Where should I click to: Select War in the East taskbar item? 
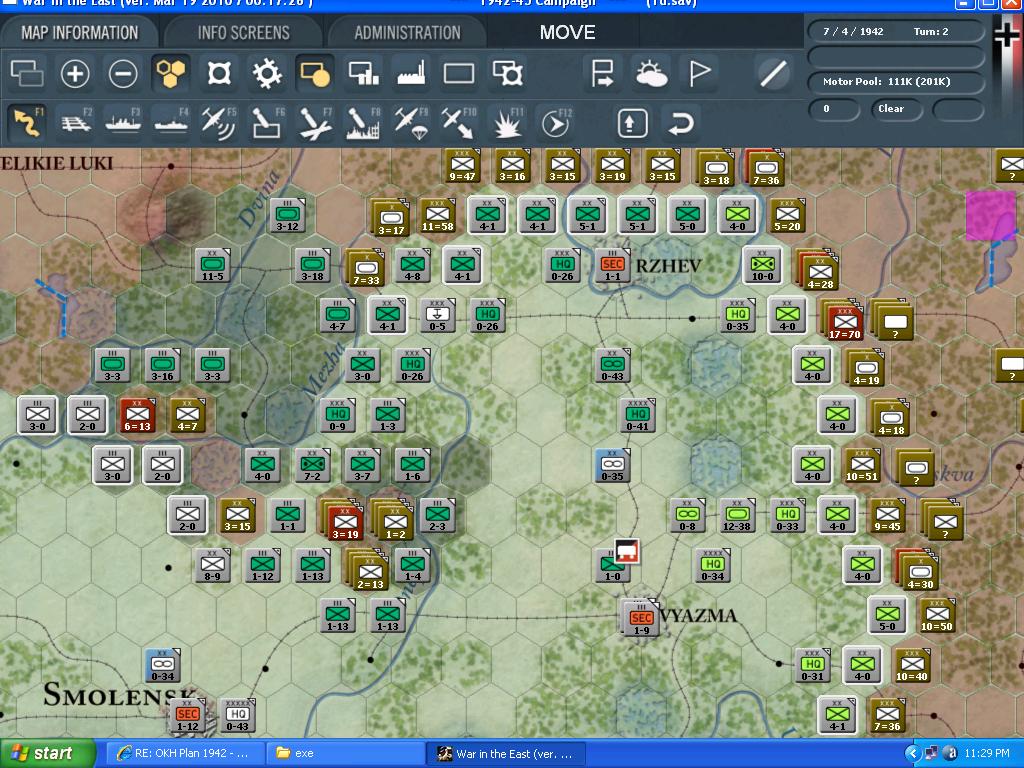tap(506, 753)
